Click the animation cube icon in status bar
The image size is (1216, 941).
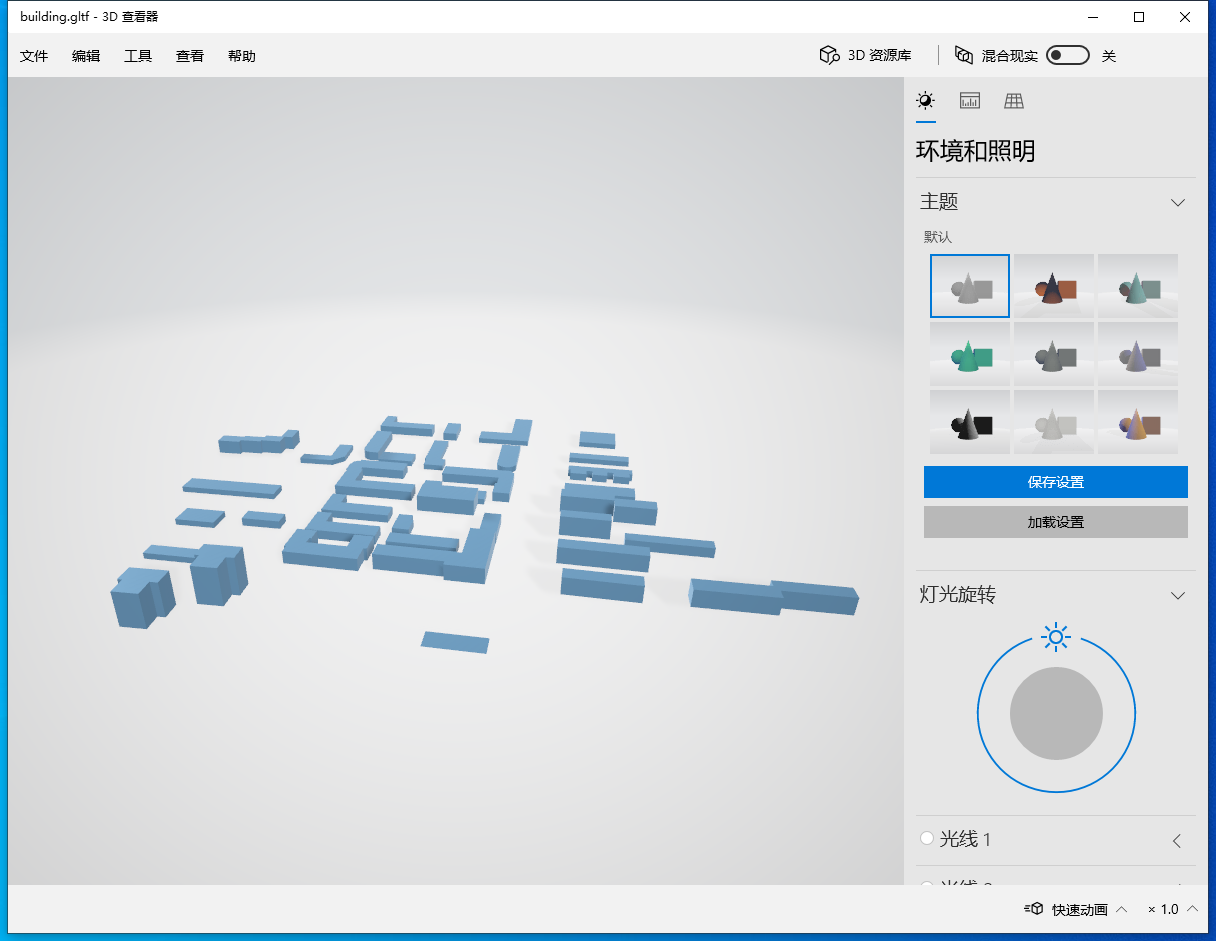point(1034,909)
